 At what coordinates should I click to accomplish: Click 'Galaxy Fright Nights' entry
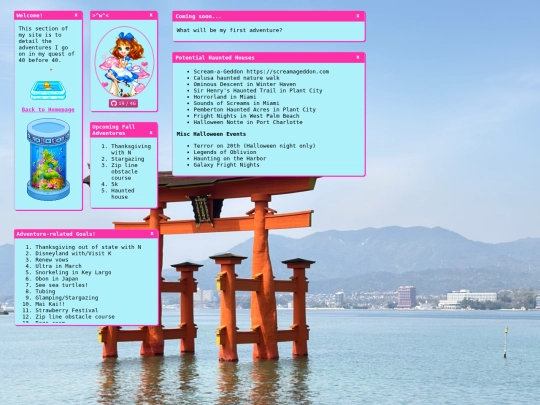[x=226, y=165]
